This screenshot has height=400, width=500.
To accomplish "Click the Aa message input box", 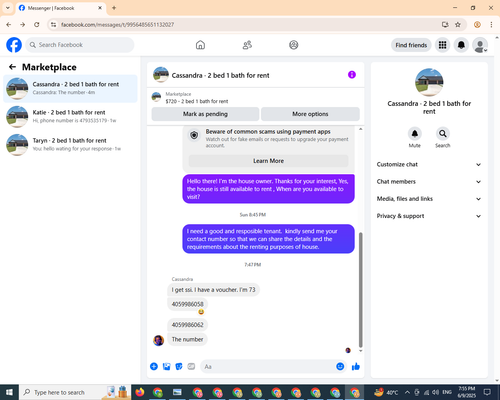I will pyautogui.click(x=267, y=367).
